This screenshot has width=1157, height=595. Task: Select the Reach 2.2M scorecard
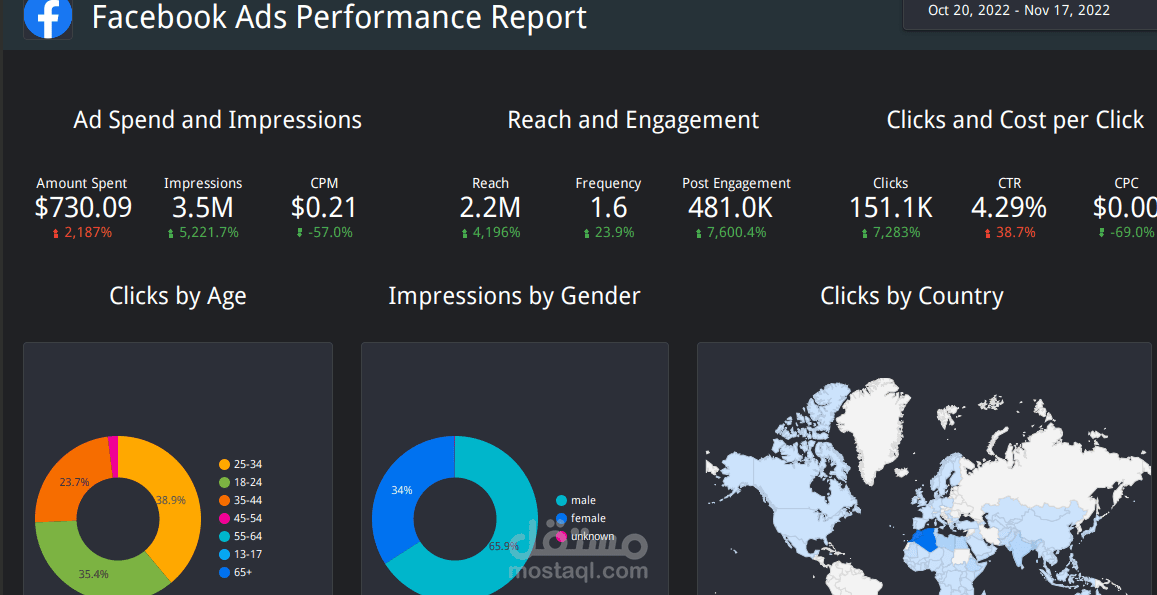click(x=491, y=207)
